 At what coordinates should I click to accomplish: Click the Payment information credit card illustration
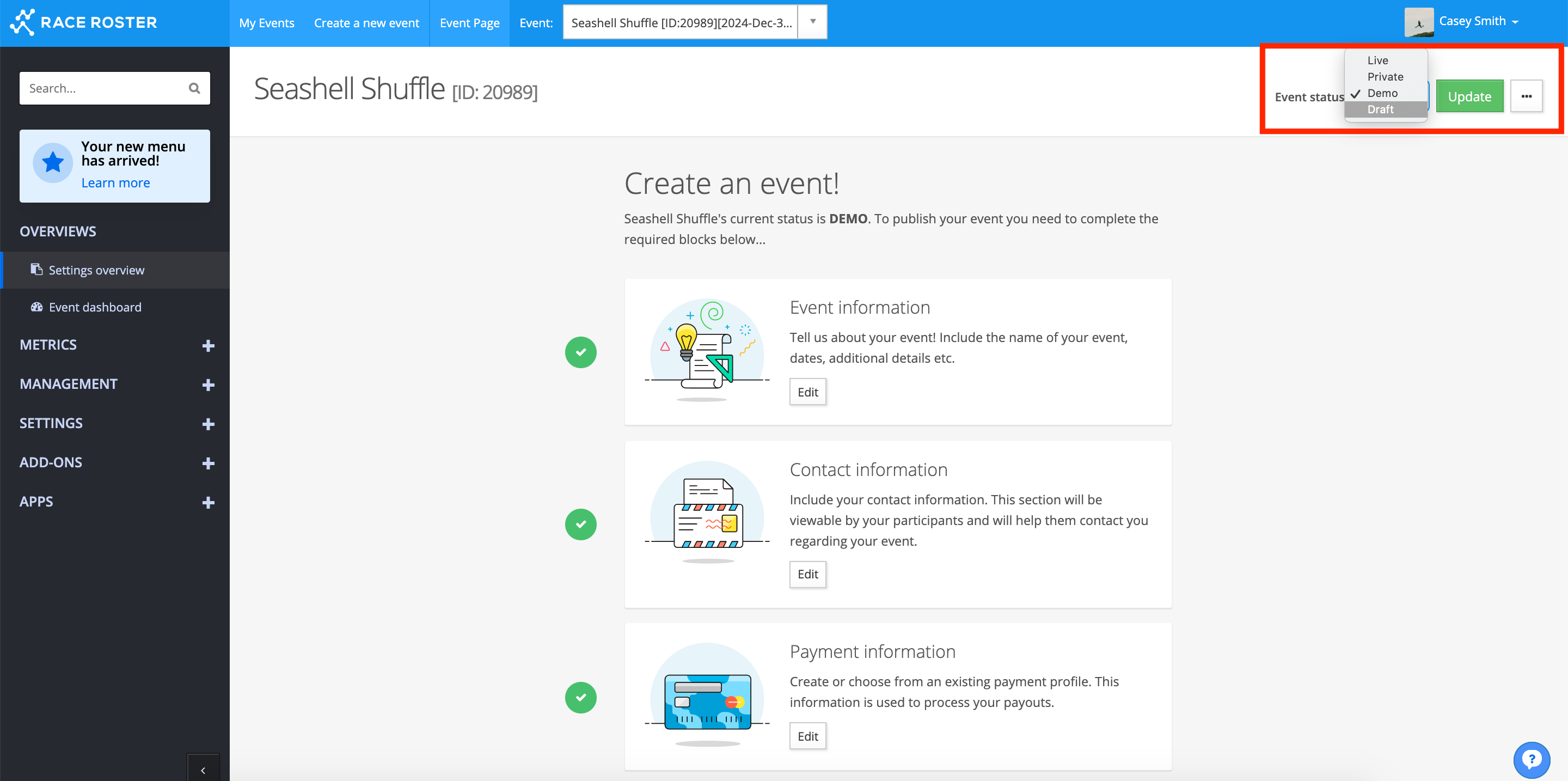coord(707,695)
